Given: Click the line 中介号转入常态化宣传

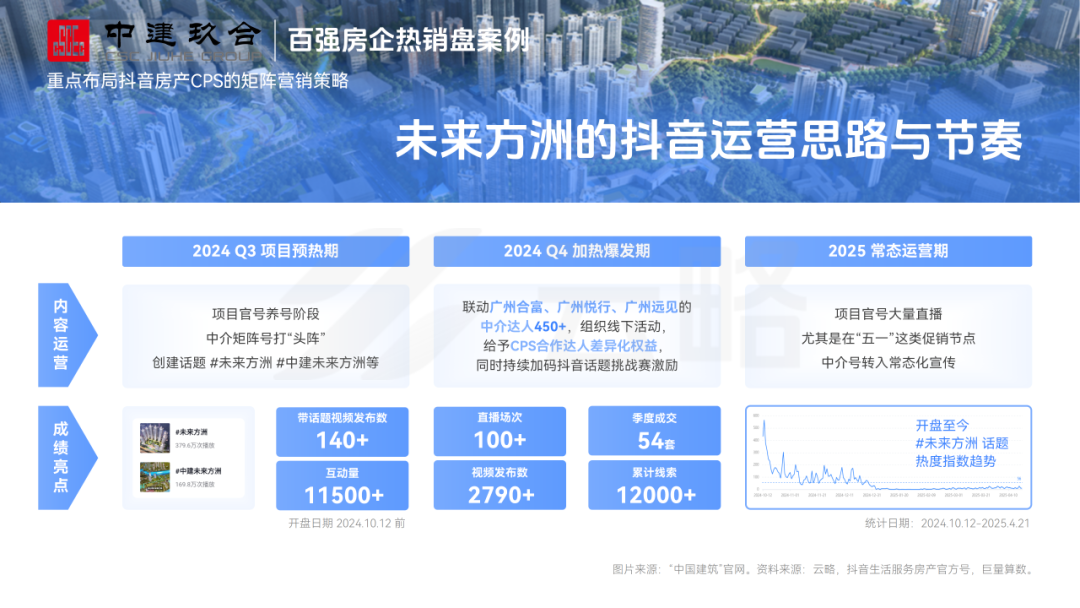Looking at the screenshot, I should 889,362.
